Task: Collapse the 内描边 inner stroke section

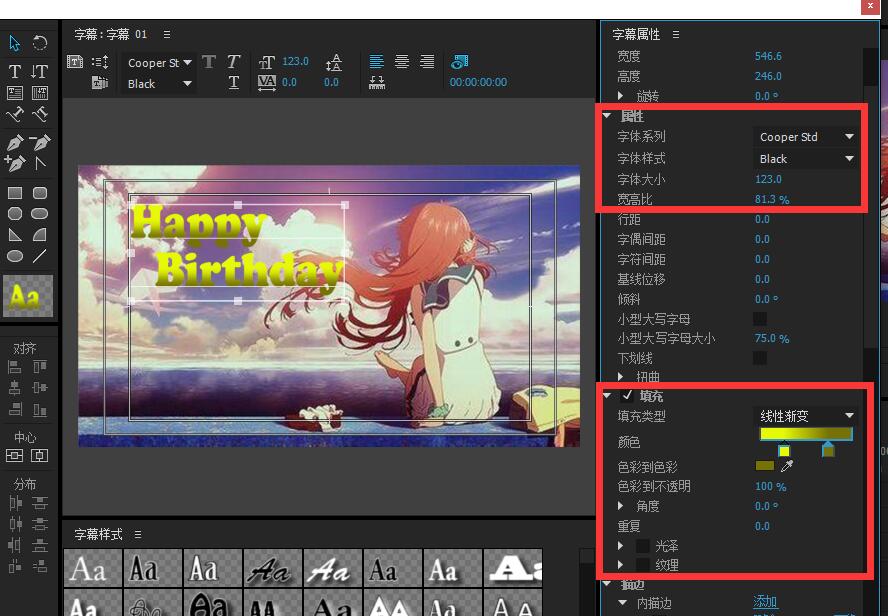Action: 623,603
